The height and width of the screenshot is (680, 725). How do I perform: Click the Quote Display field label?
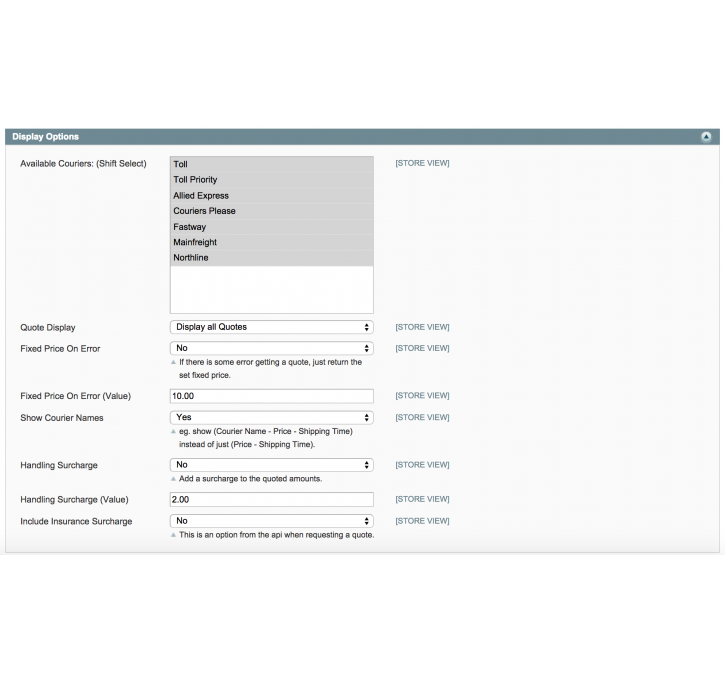pos(48,328)
